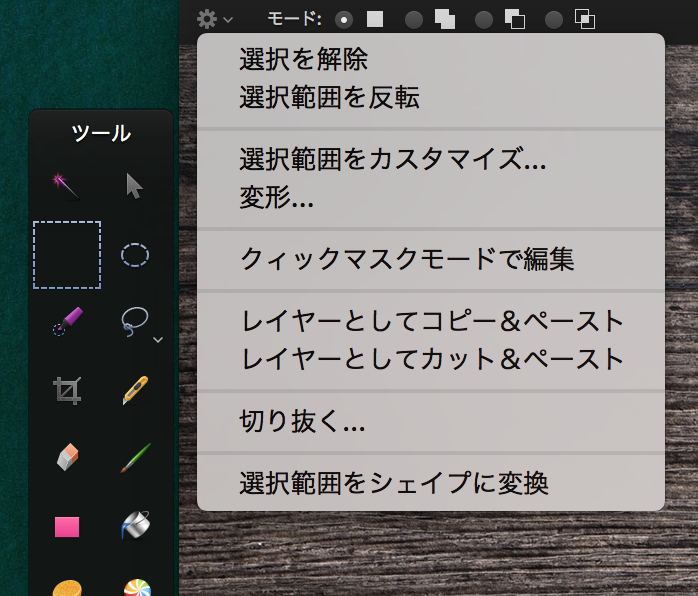Select the Lasso tool
This screenshot has width=698, height=596.
coord(134,322)
